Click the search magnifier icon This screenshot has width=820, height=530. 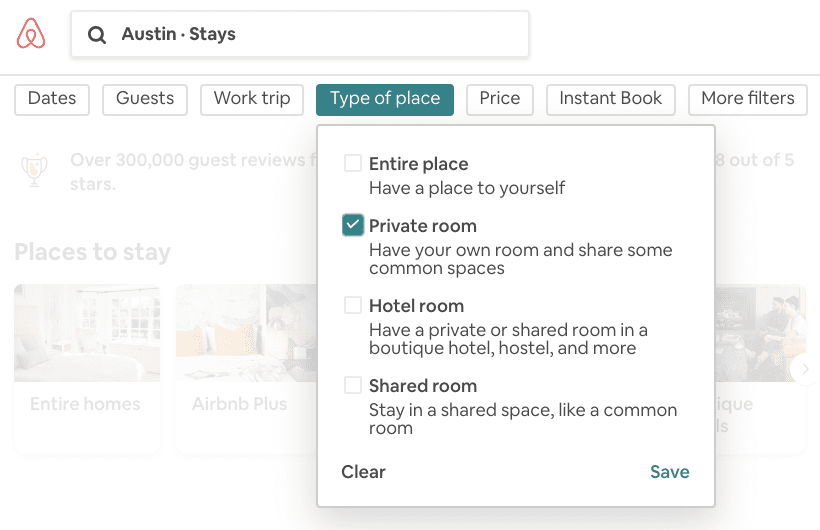(x=97, y=35)
